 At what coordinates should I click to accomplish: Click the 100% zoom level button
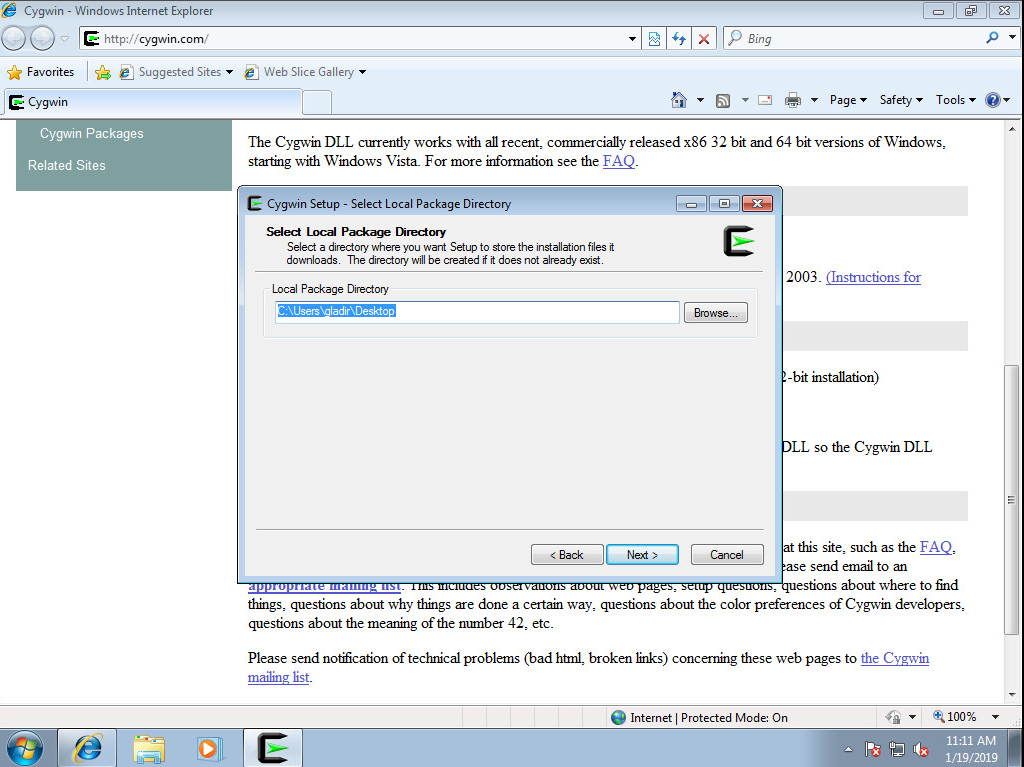click(955, 717)
